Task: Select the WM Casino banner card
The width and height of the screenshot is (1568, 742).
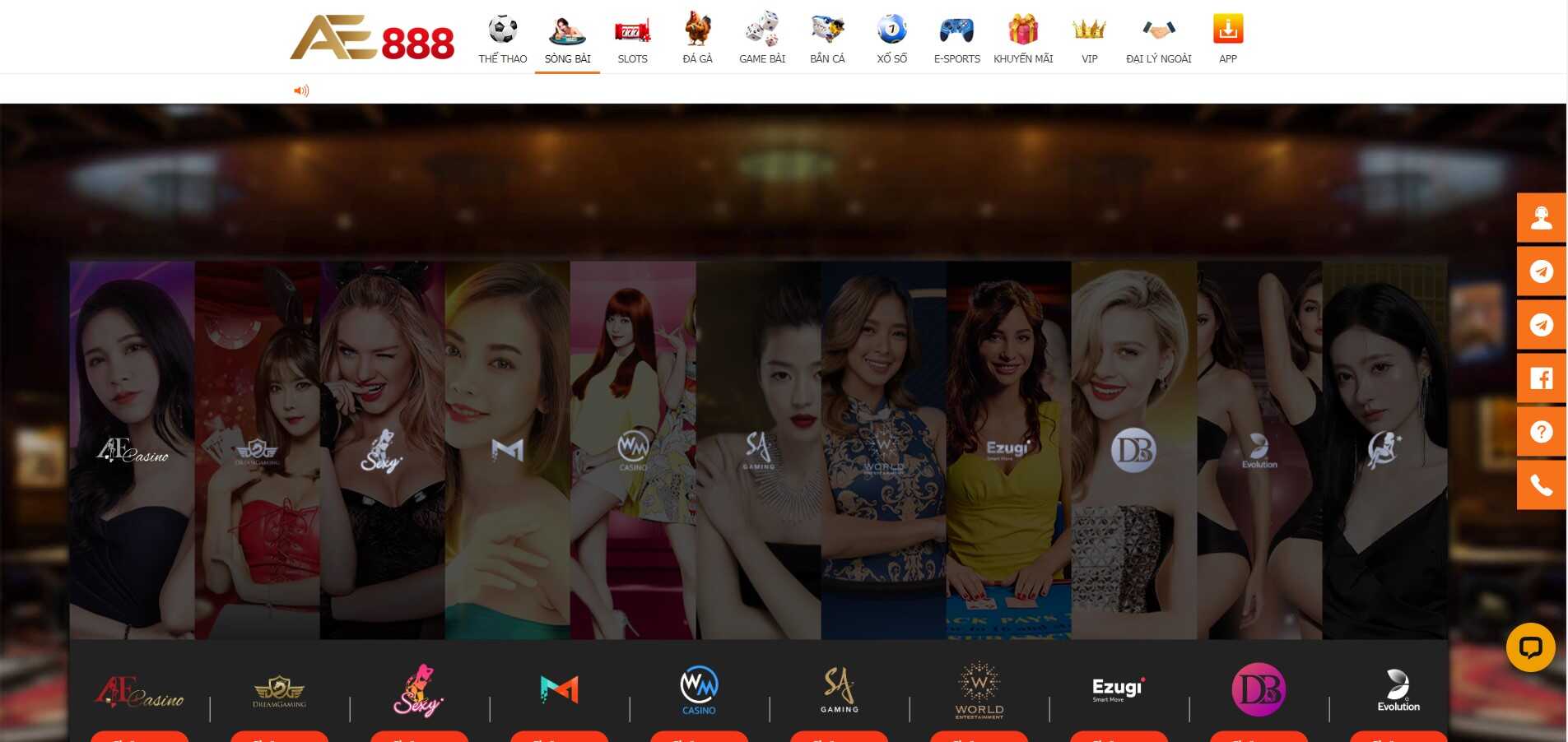Action: [x=633, y=450]
